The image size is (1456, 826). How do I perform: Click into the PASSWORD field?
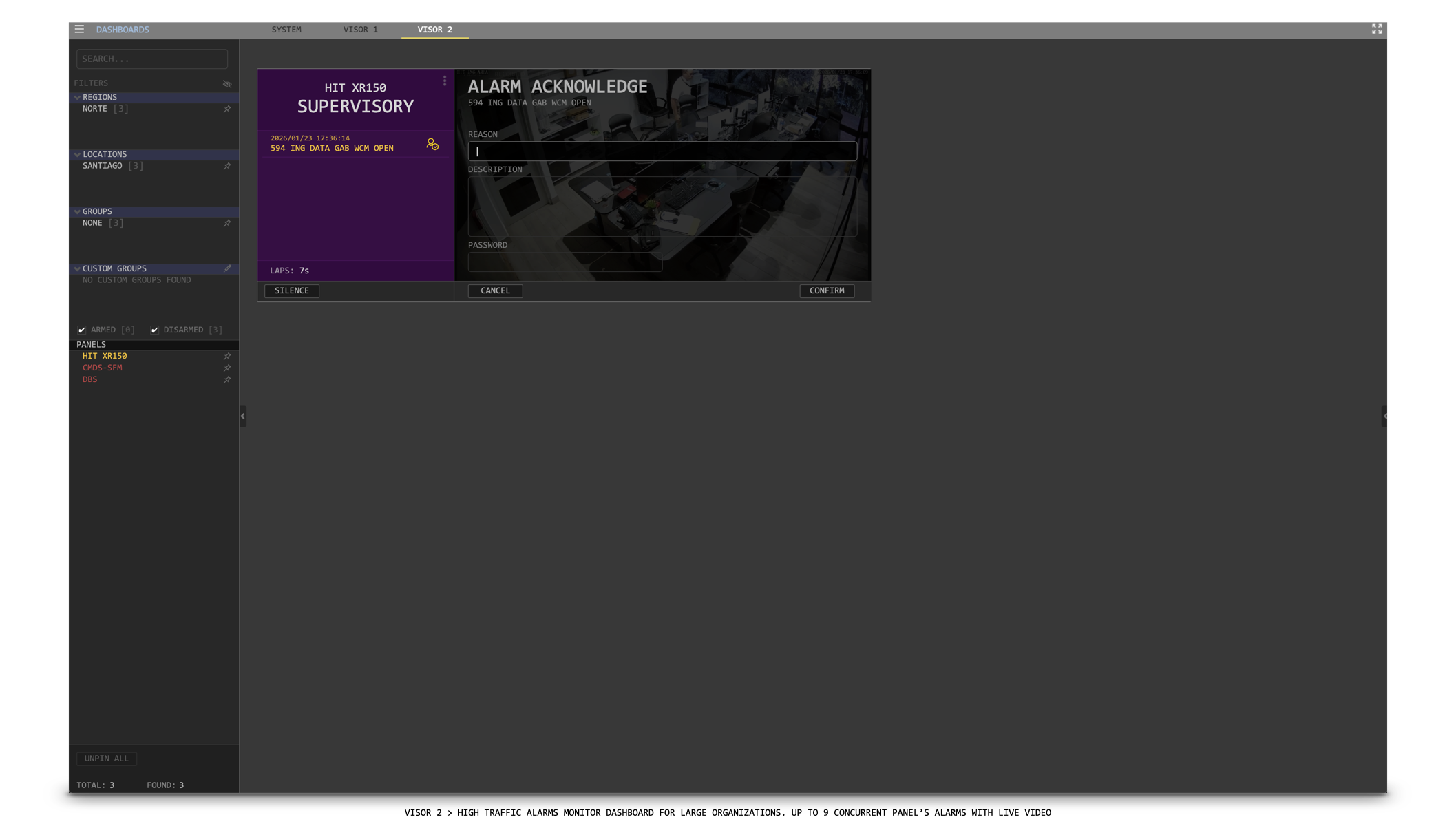tap(565, 262)
